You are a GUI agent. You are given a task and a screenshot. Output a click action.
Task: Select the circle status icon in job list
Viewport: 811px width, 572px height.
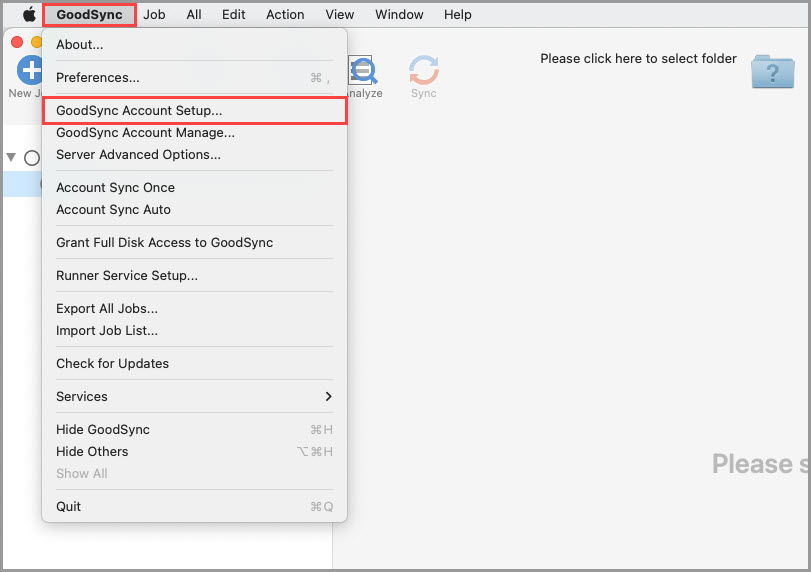32,158
